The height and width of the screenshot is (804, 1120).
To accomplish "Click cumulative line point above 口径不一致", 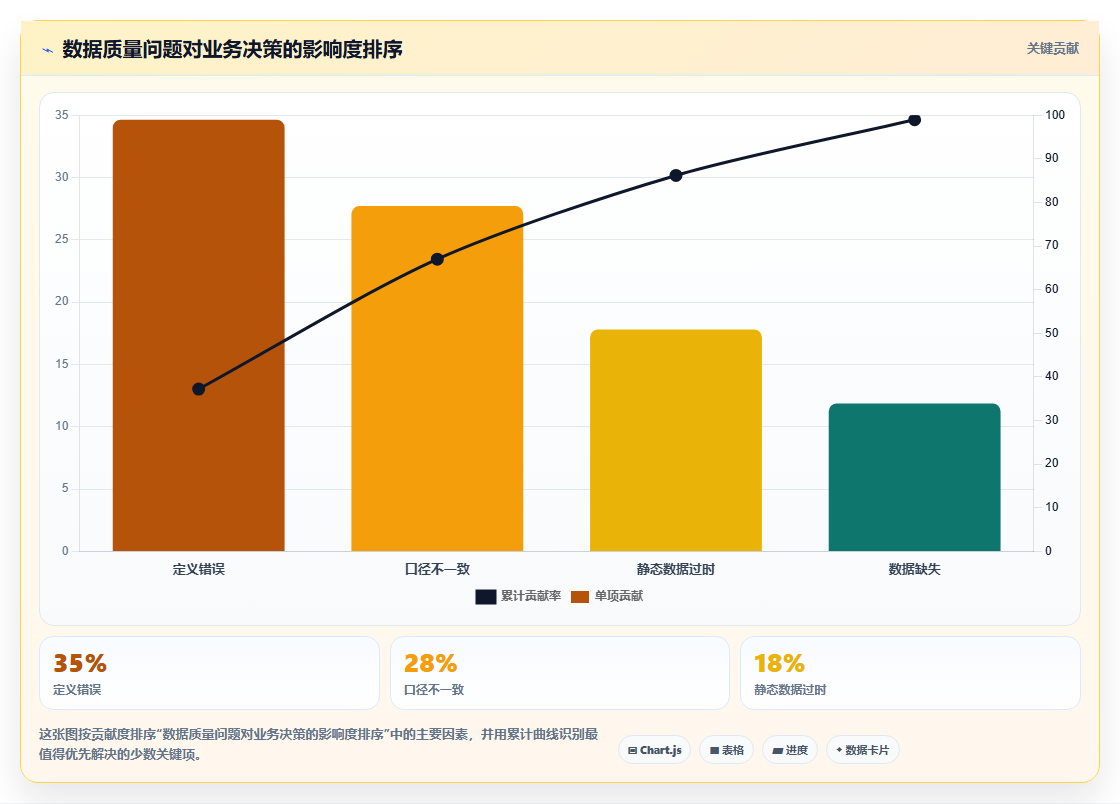I will [437, 259].
